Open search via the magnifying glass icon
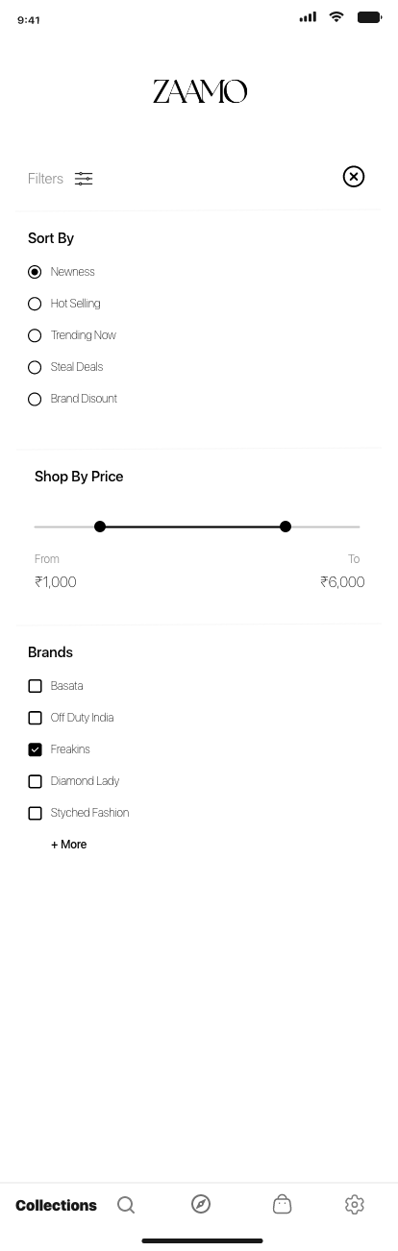 [126, 1205]
